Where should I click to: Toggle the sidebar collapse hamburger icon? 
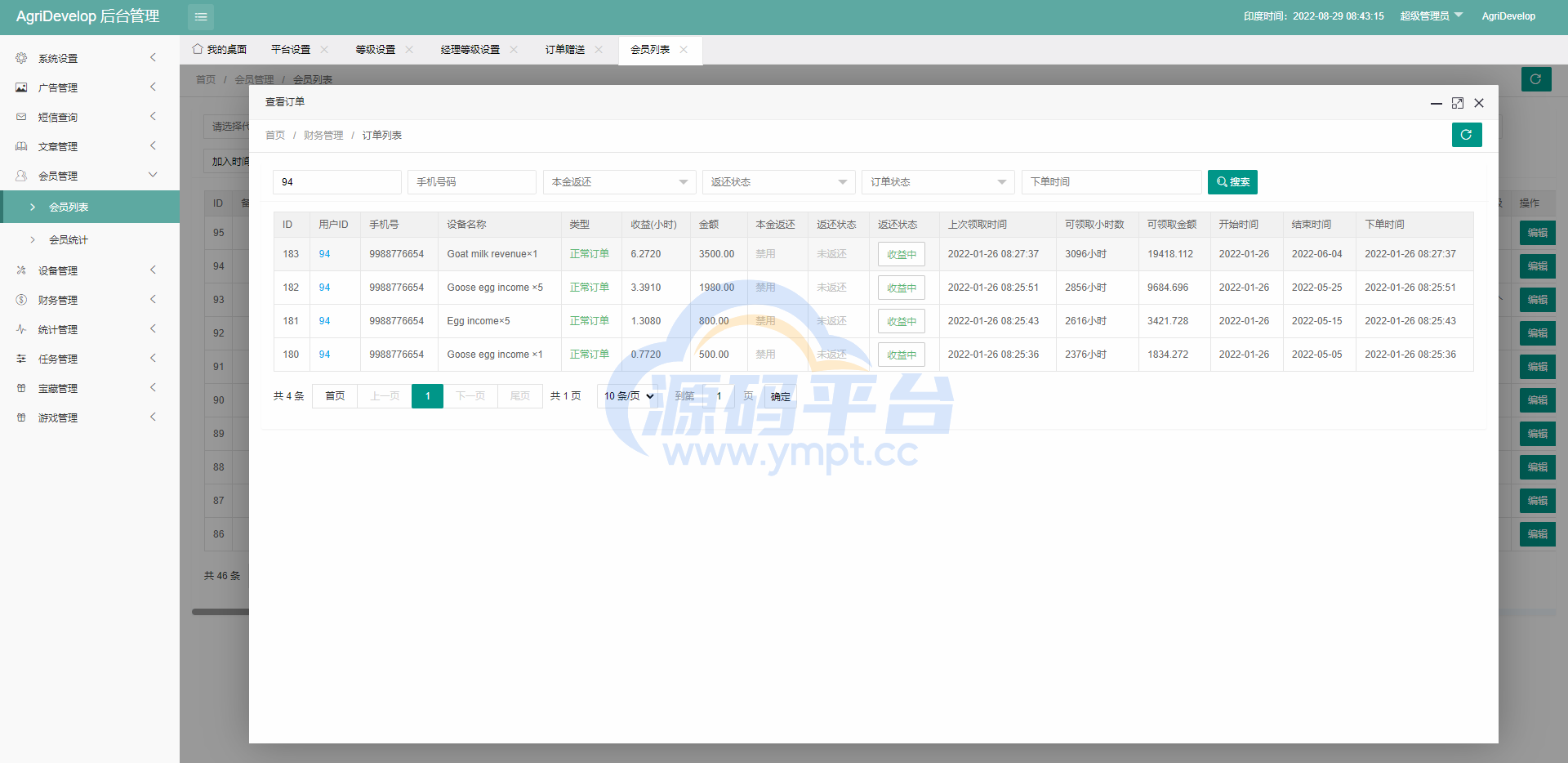pyautogui.click(x=201, y=16)
